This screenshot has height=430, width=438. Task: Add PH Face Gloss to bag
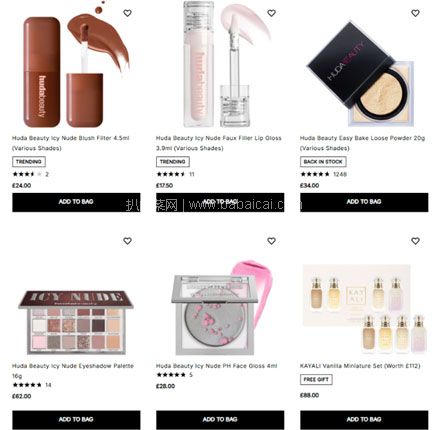[x=220, y=420]
